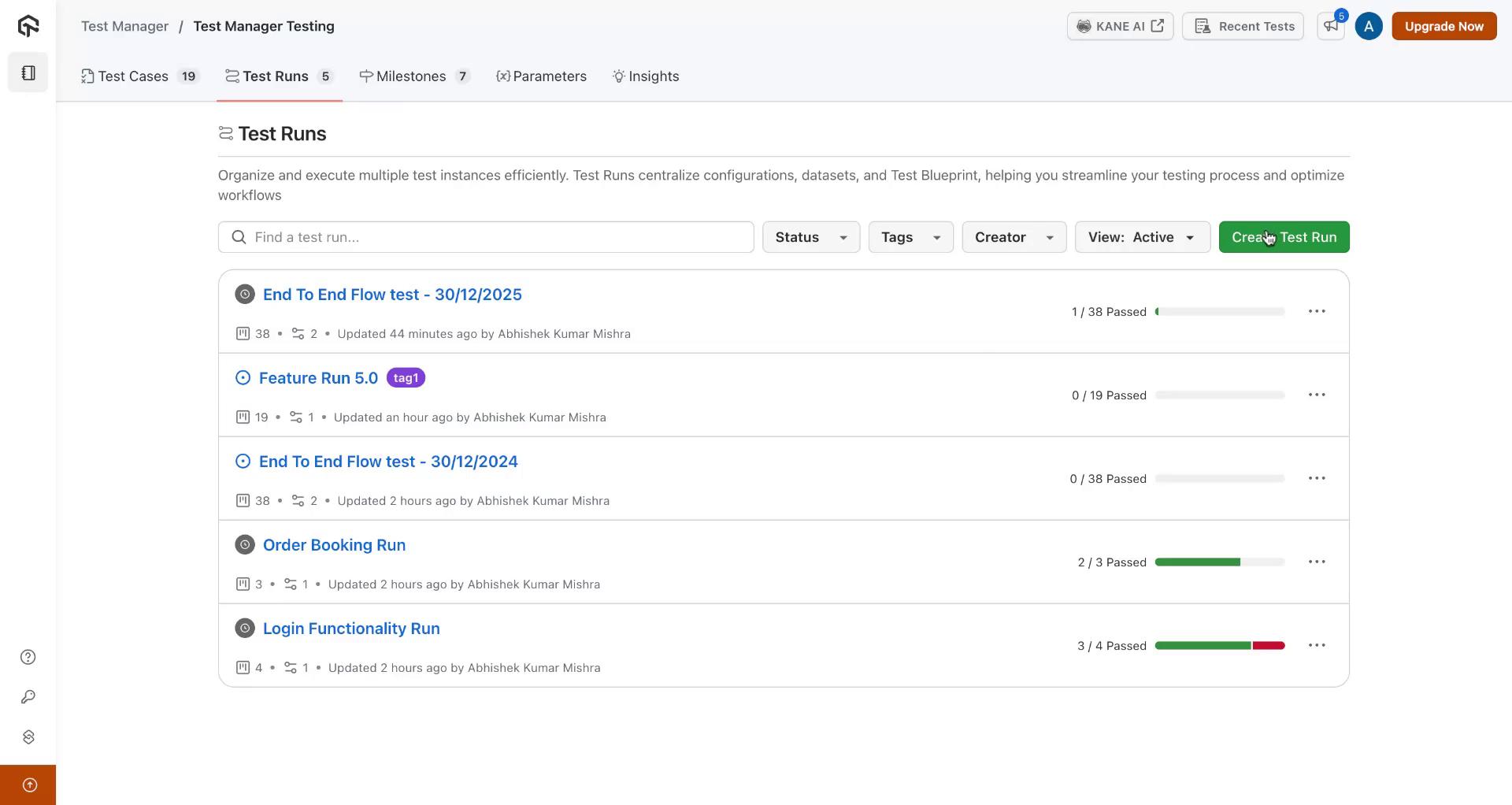This screenshot has width=1512, height=805.
Task: Go to the Parameters tab
Action: (541, 76)
